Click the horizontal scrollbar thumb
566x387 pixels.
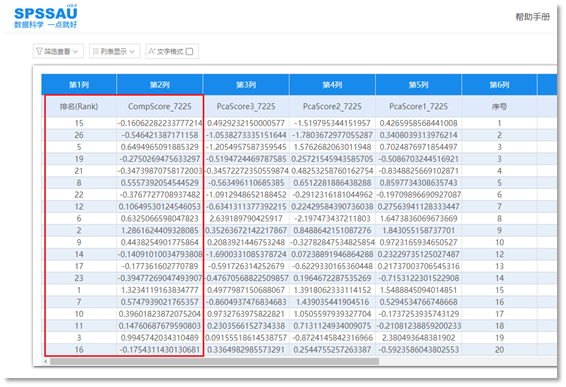pyautogui.click(x=214, y=361)
